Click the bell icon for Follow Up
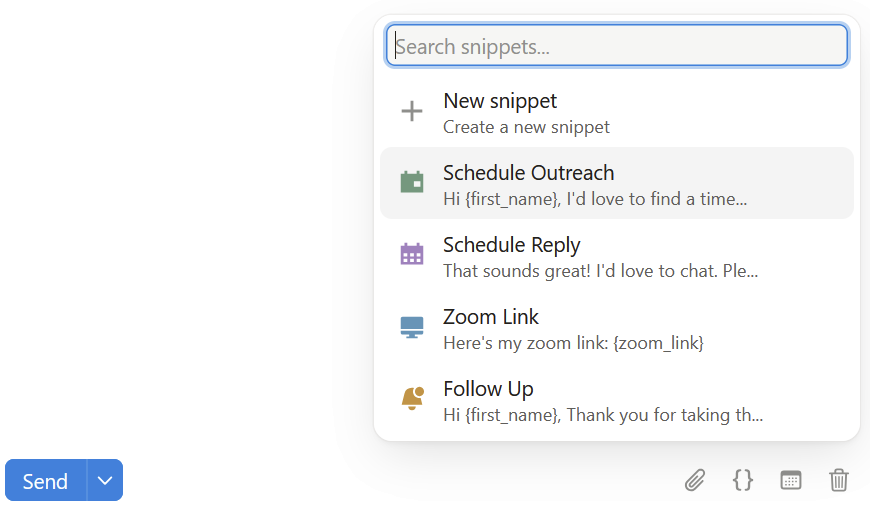This screenshot has height=506, width=870. point(413,398)
